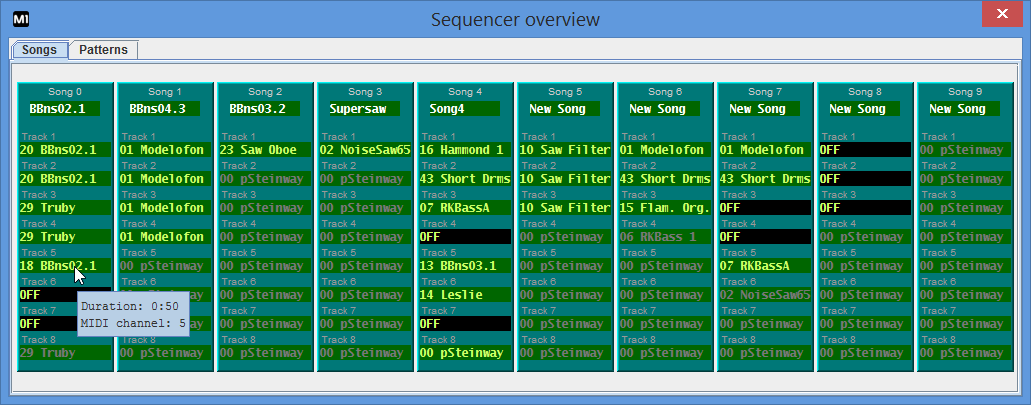Select the Songs tab
The width and height of the screenshot is (1031, 405).
point(39,50)
